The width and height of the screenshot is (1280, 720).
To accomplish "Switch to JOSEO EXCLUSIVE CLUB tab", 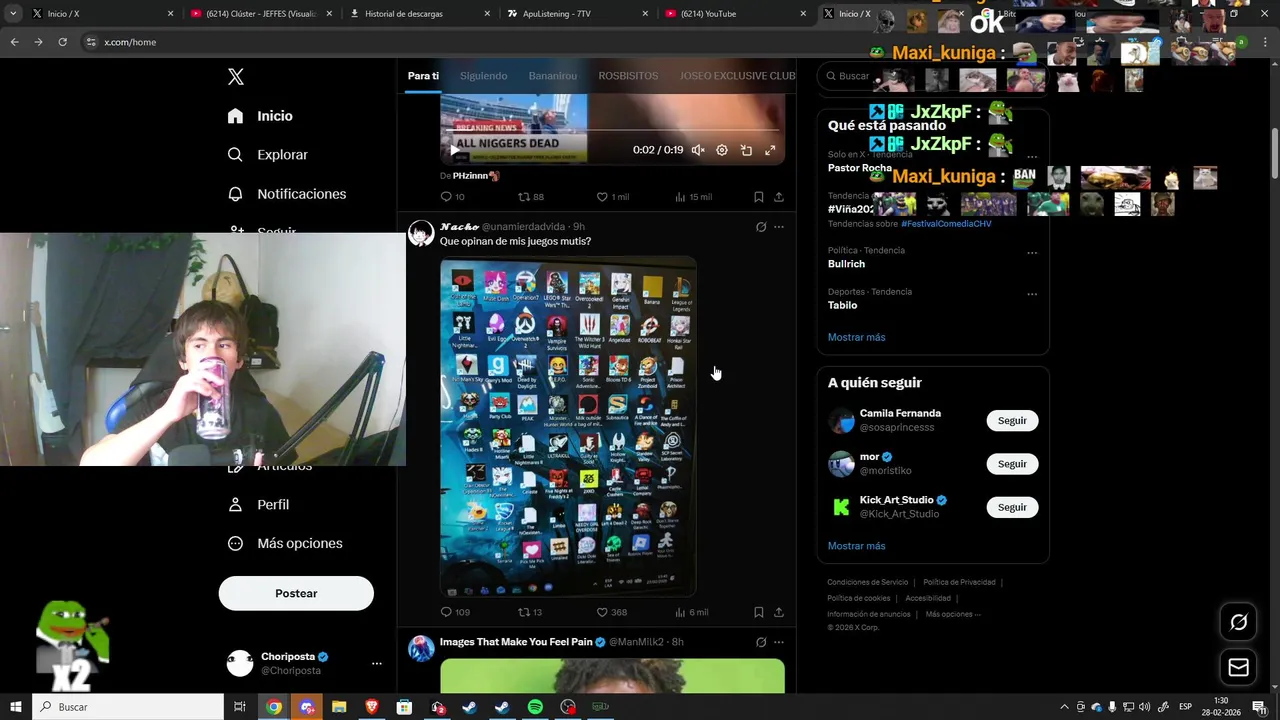I will pyautogui.click(x=737, y=76).
